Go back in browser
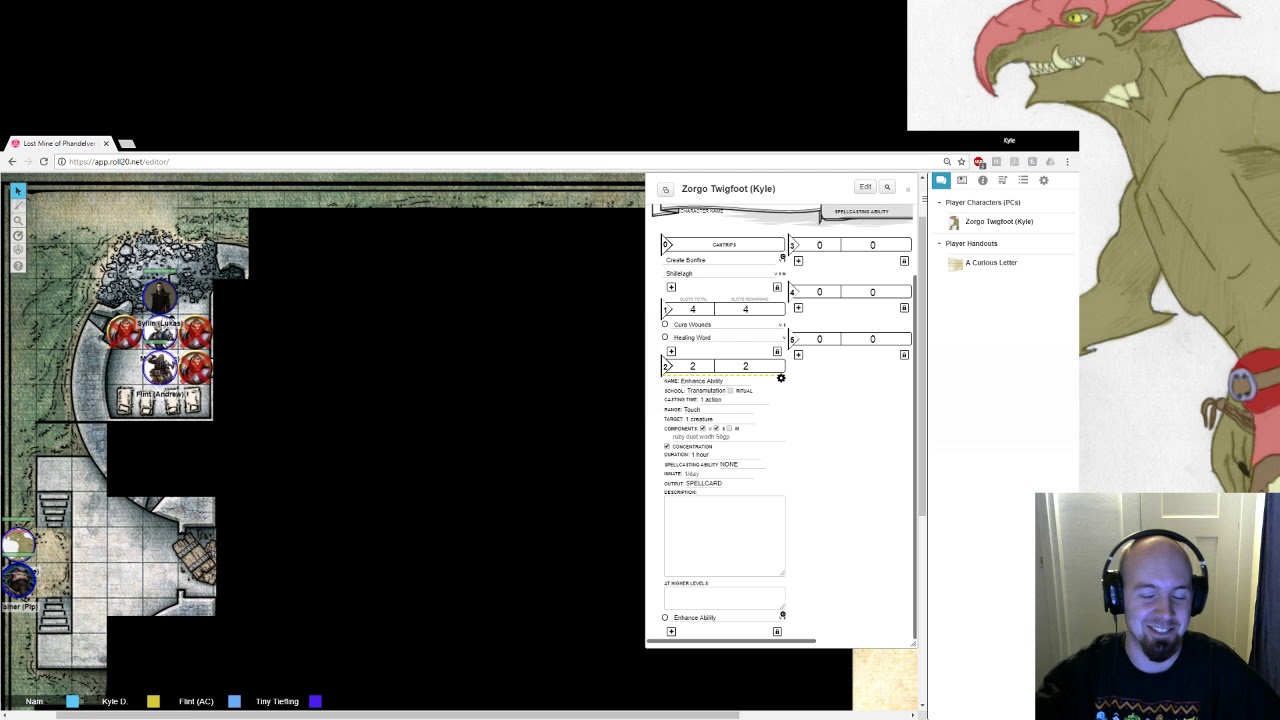The image size is (1280, 720). [12, 161]
